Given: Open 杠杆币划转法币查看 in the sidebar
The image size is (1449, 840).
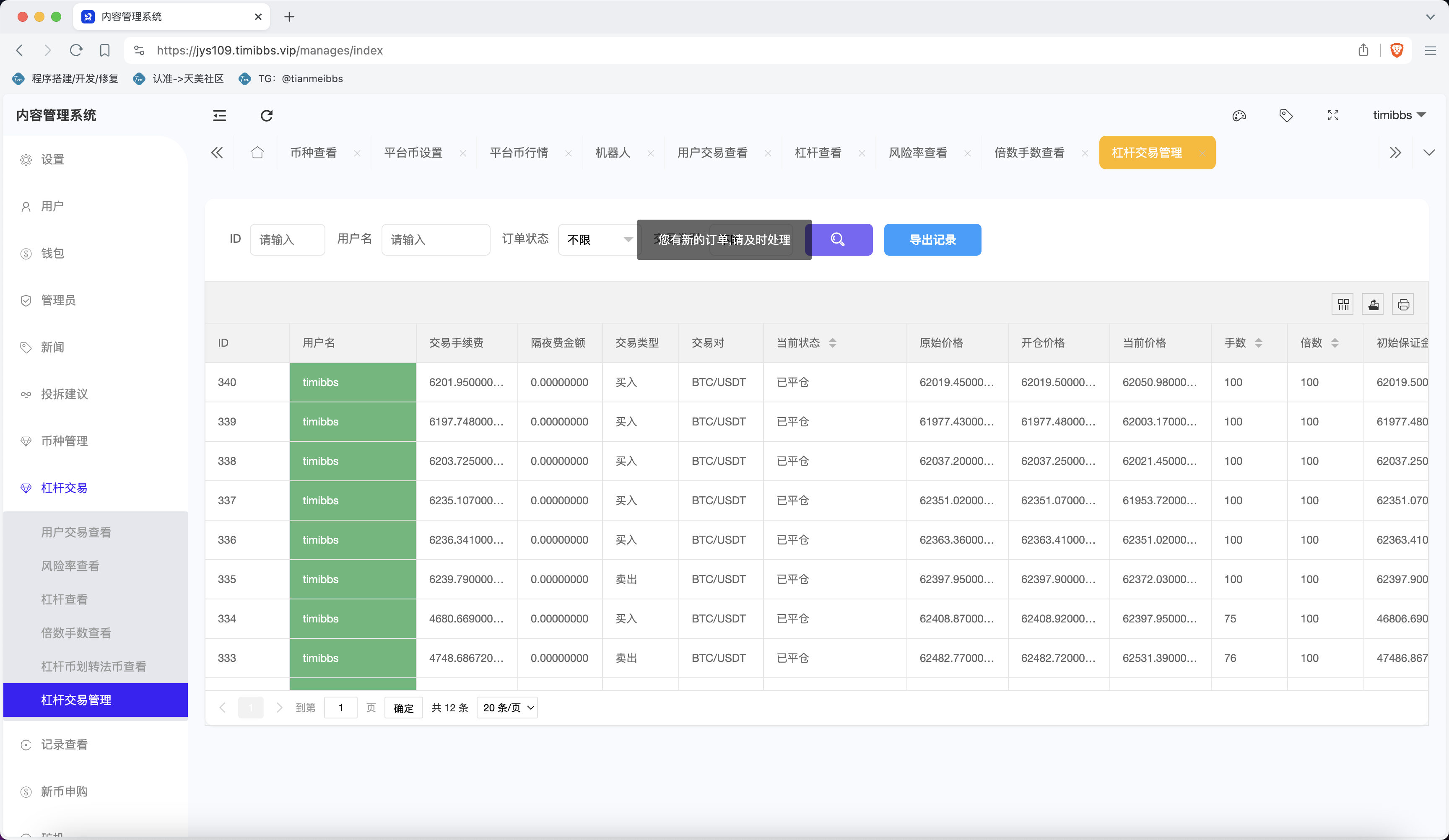Looking at the screenshot, I should (94, 666).
